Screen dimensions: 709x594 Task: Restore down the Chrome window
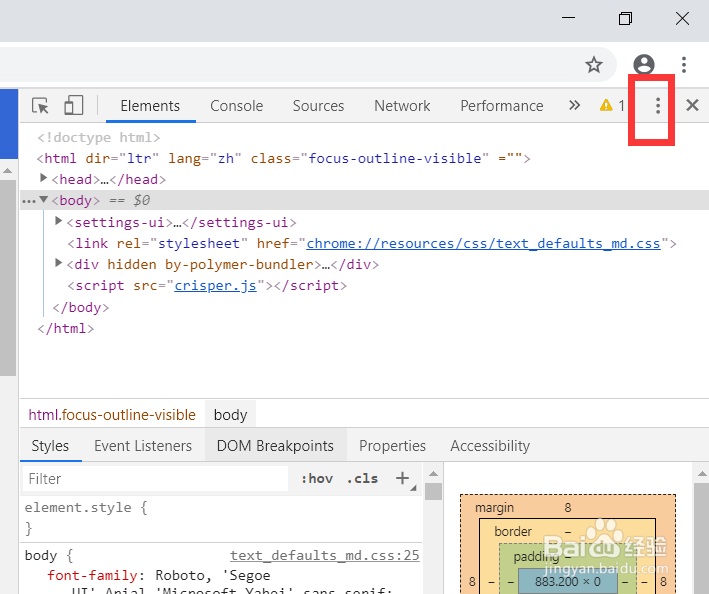click(x=625, y=19)
